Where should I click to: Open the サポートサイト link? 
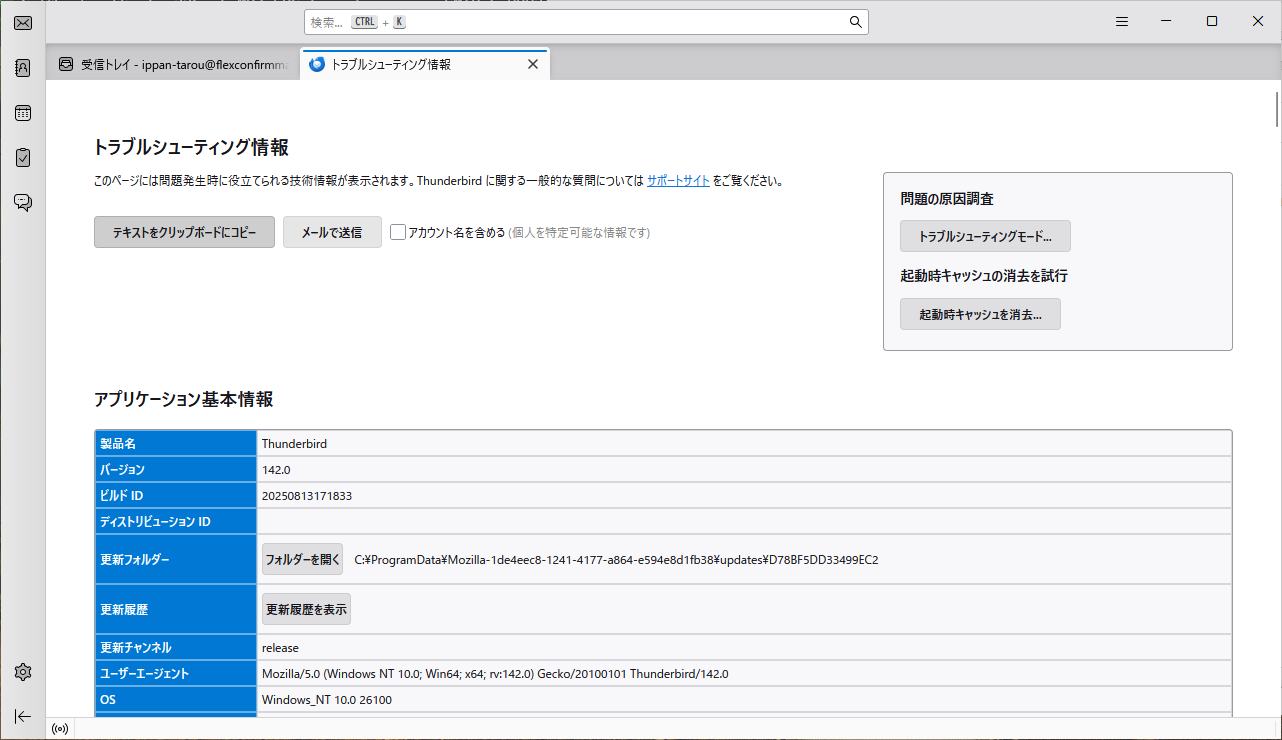pos(678,181)
